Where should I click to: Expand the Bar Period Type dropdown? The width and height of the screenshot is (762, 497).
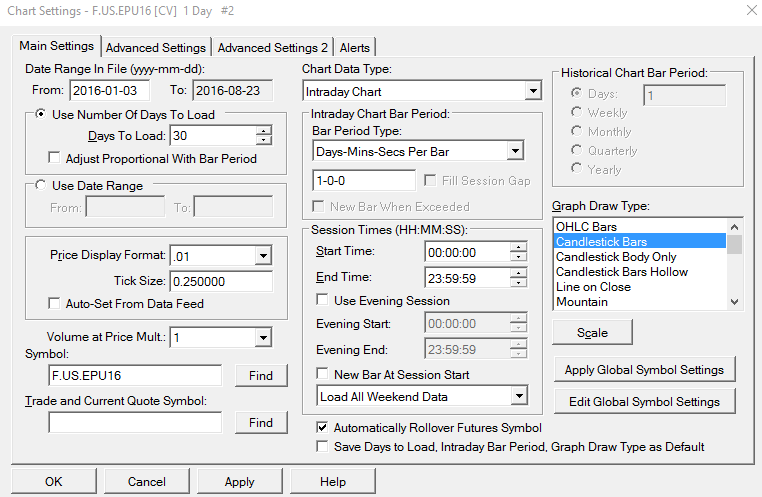pos(515,151)
